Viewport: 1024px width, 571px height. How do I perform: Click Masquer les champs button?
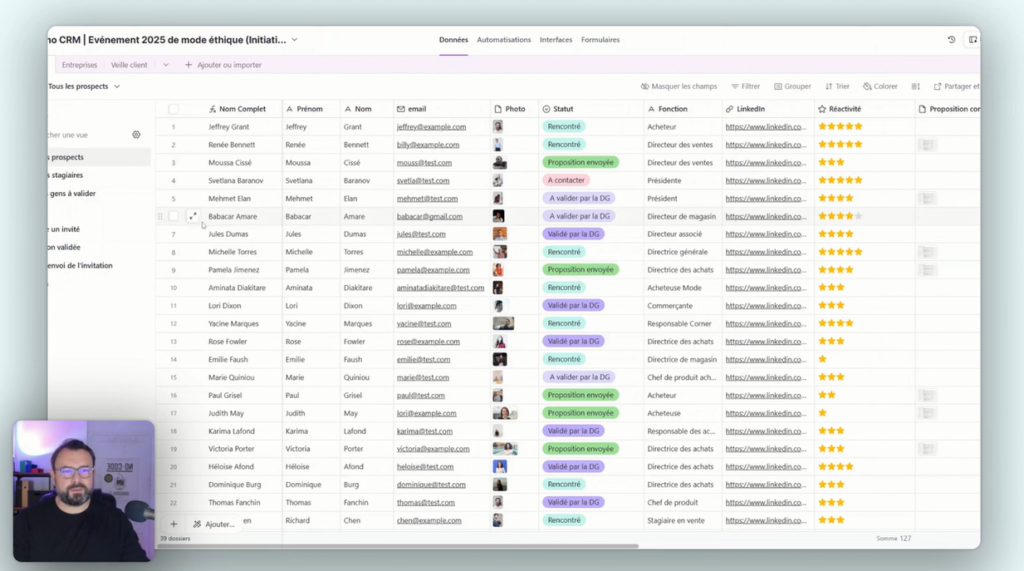(679, 87)
